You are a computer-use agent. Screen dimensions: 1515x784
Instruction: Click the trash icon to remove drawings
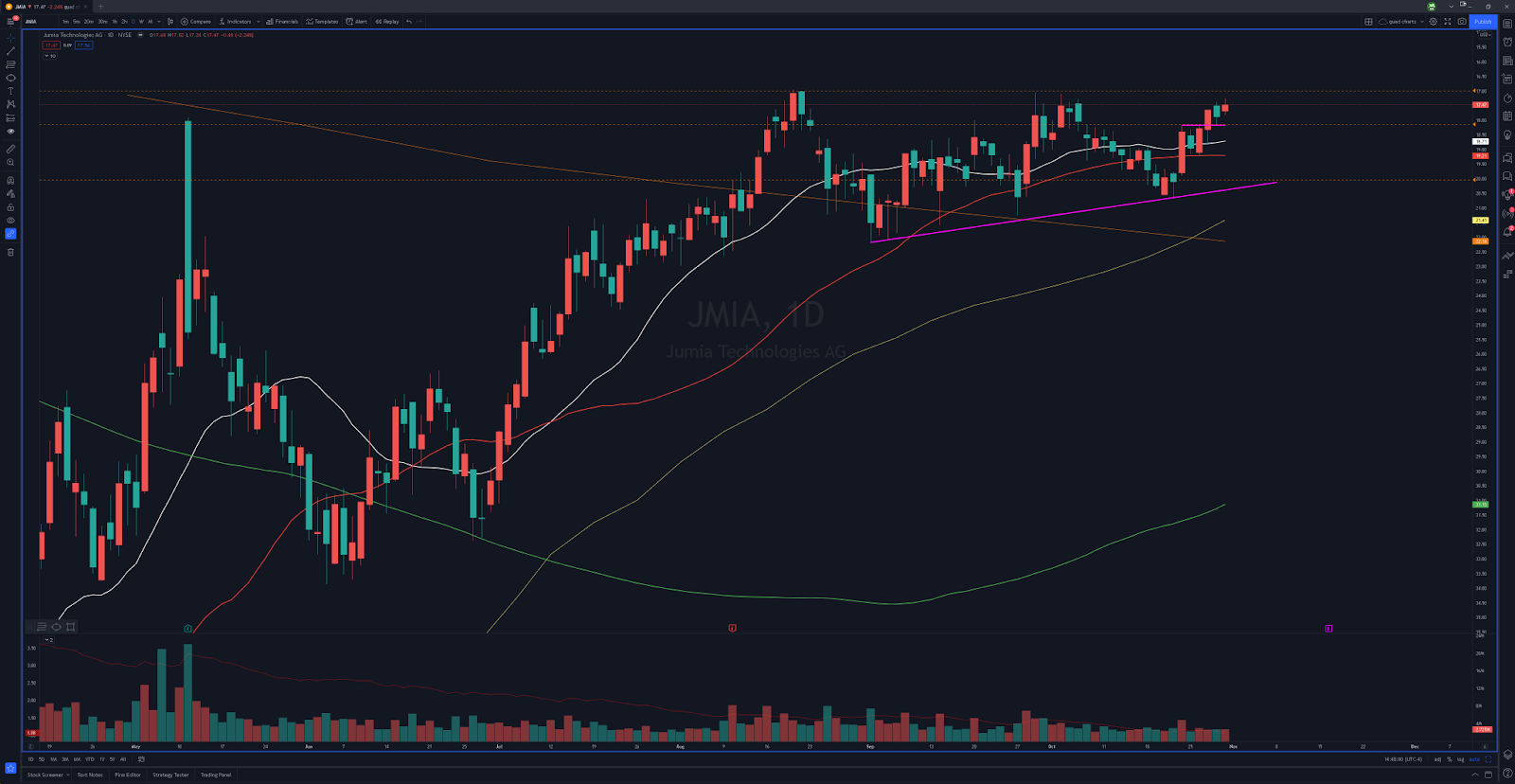click(x=10, y=252)
